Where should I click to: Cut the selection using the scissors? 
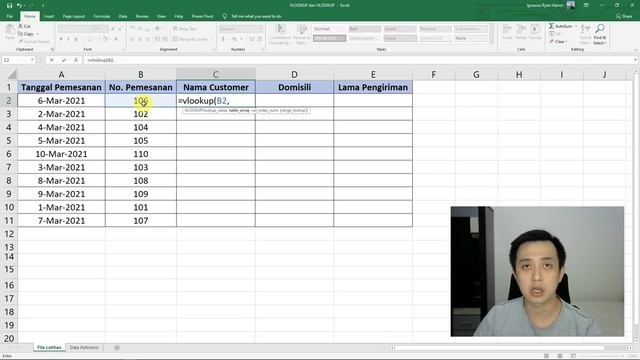pos(24,26)
